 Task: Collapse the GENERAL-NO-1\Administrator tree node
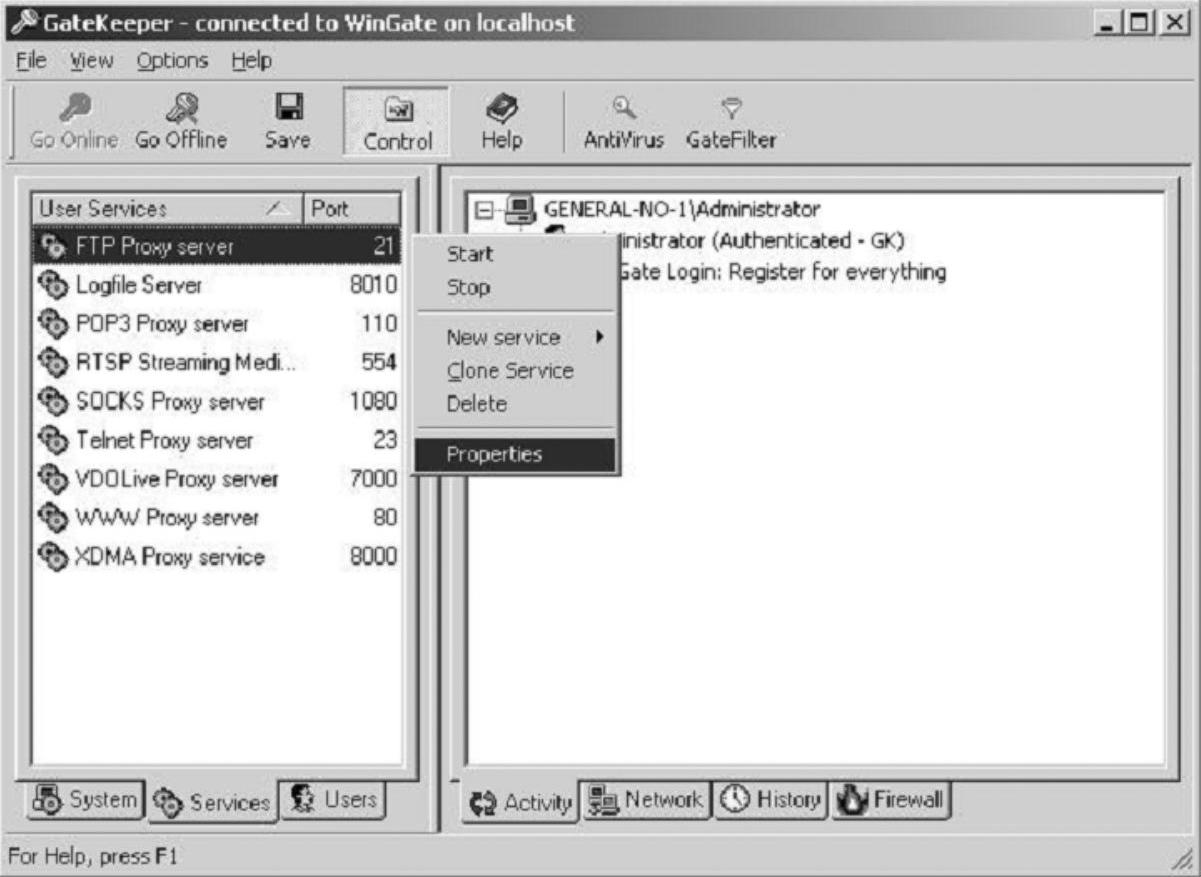pos(486,210)
